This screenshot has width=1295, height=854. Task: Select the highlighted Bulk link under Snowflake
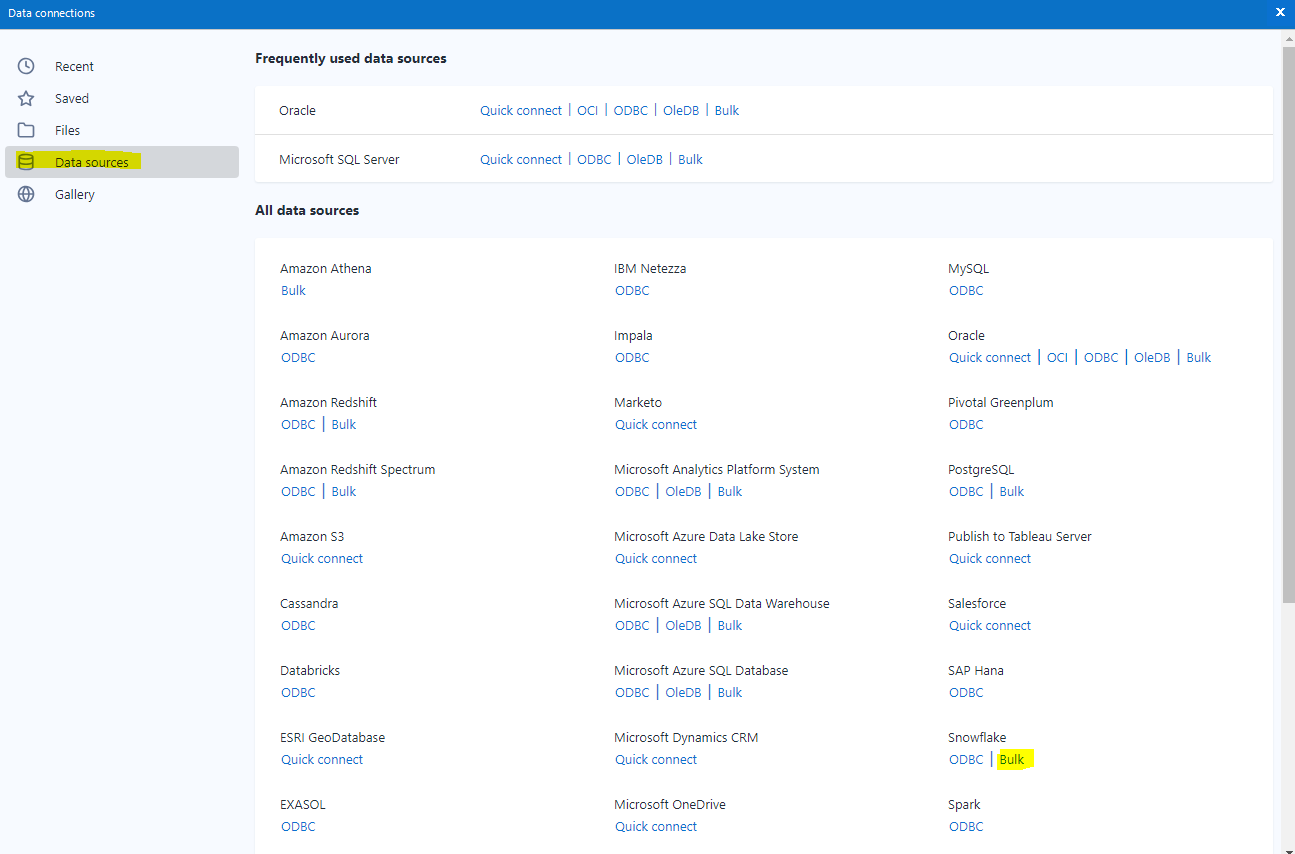[1012, 759]
